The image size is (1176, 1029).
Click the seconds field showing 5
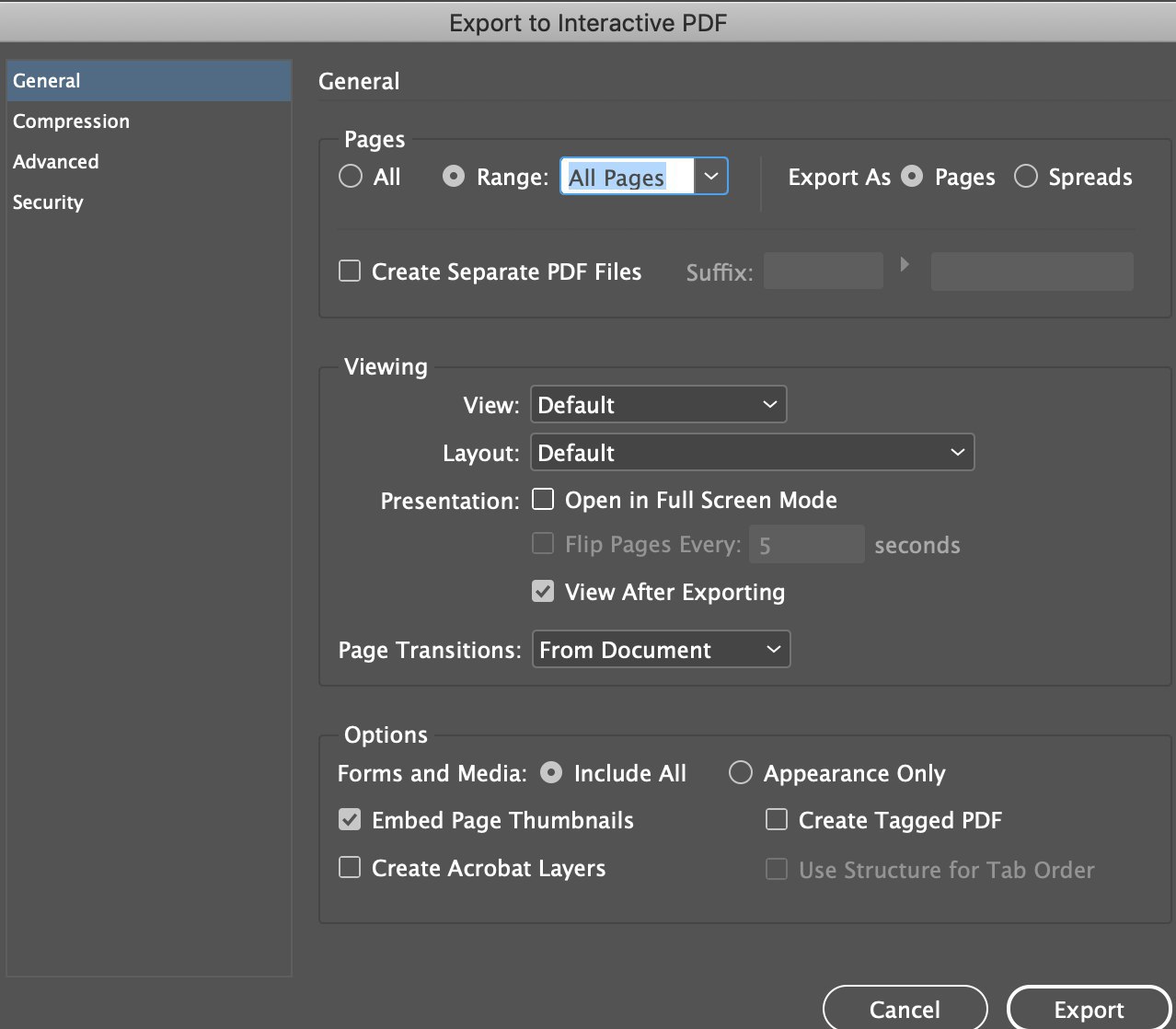pyautogui.click(x=807, y=544)
